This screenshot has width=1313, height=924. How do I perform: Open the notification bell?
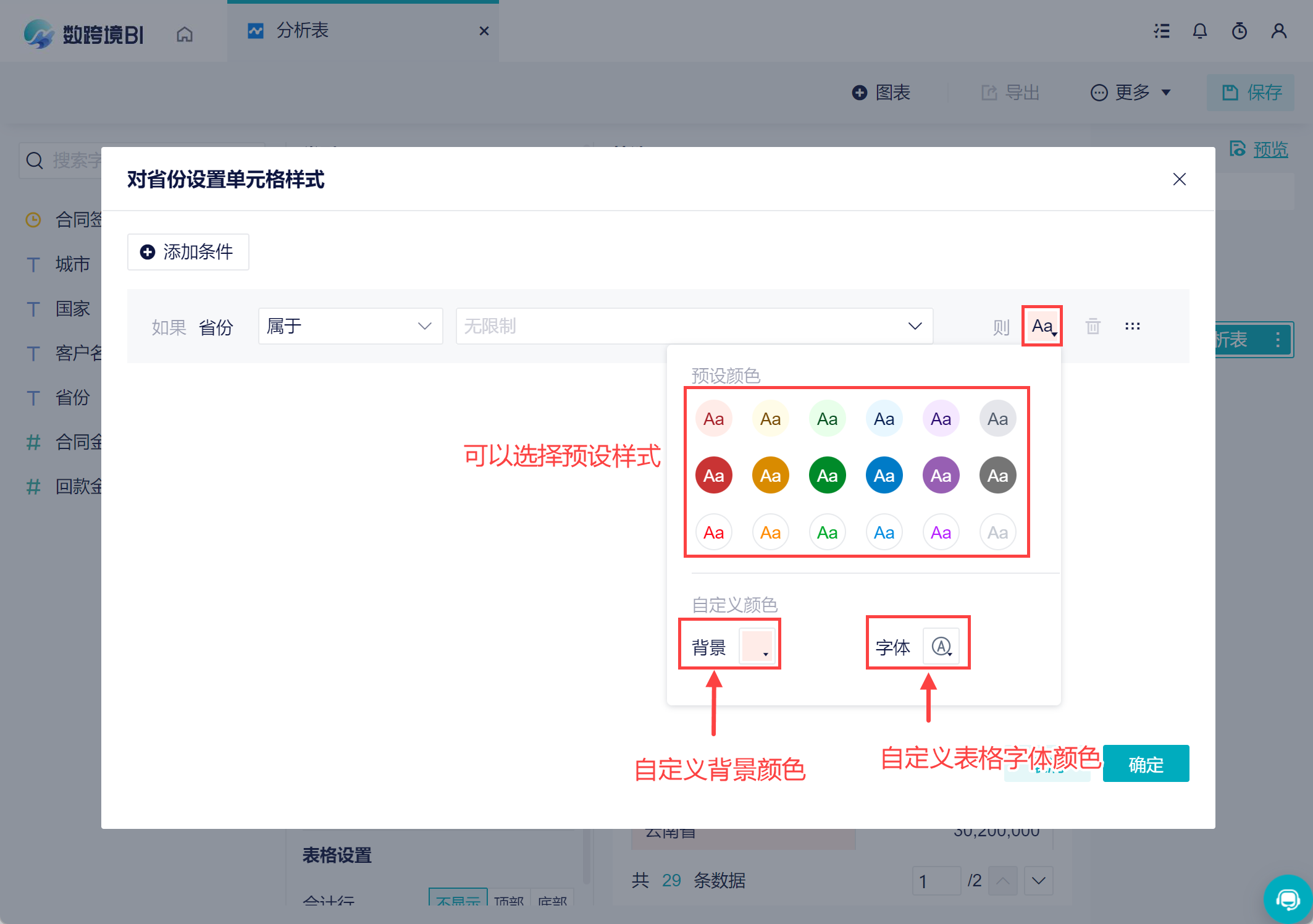click(x=1199, y=31)
